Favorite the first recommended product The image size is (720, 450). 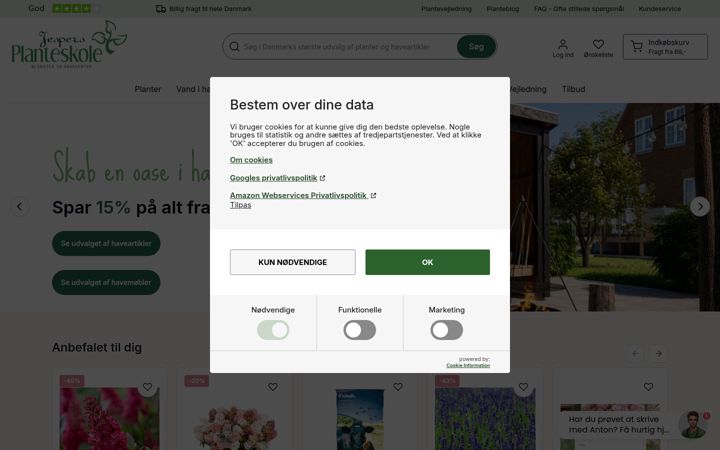147,387
